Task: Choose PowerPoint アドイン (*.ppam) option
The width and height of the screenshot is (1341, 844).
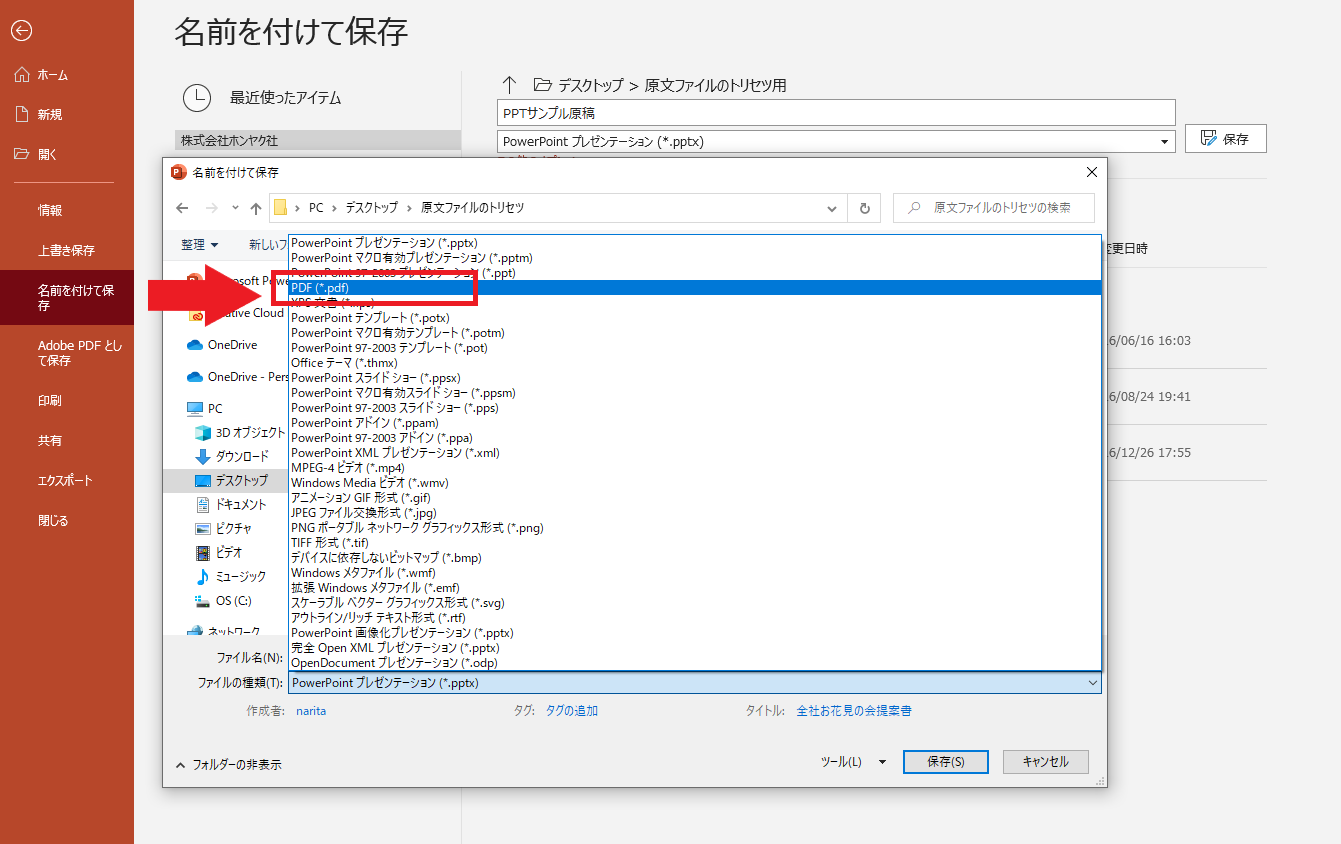Action: coord(695,423)
